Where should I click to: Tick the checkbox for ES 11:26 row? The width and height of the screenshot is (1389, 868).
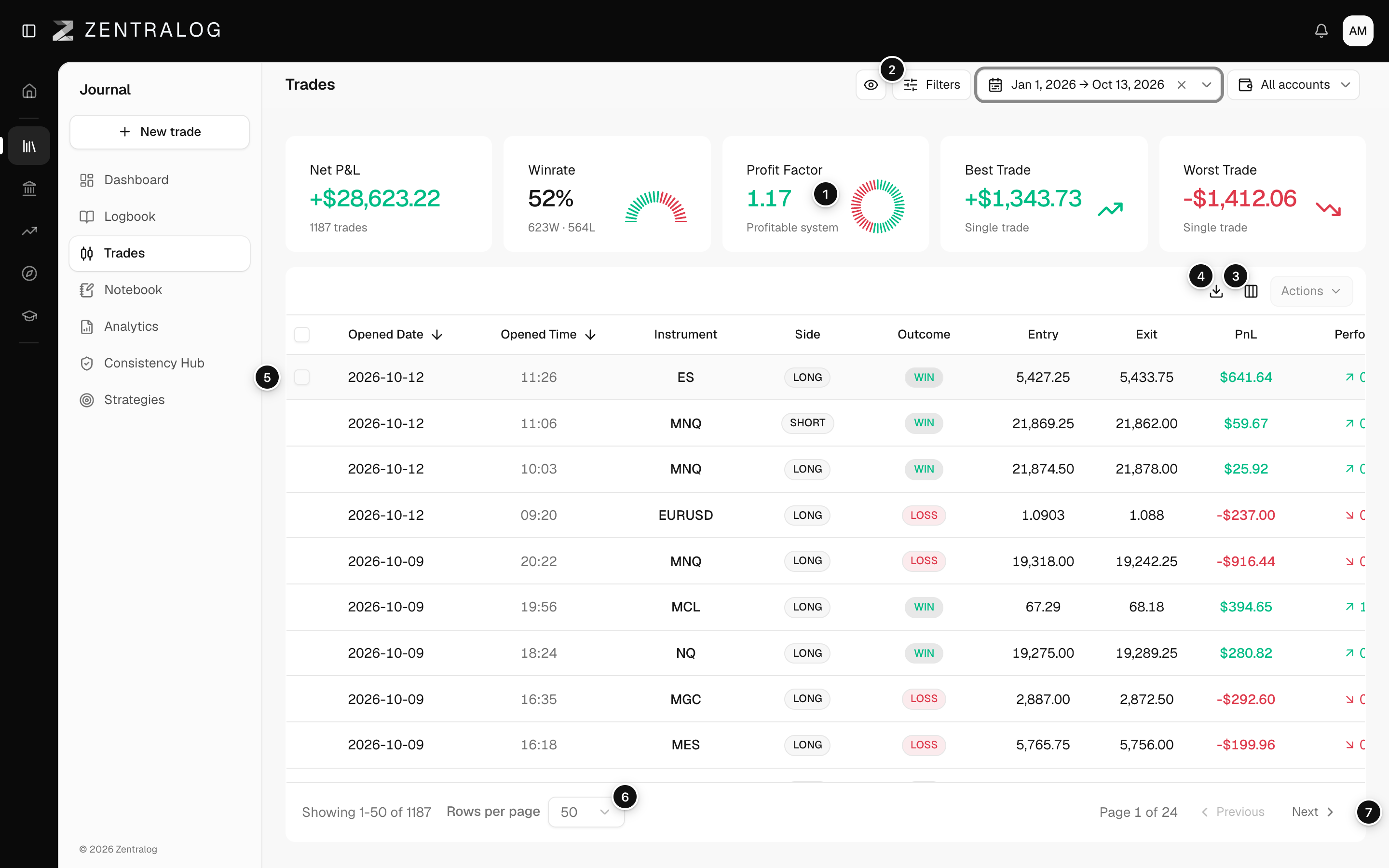[302, 377]
